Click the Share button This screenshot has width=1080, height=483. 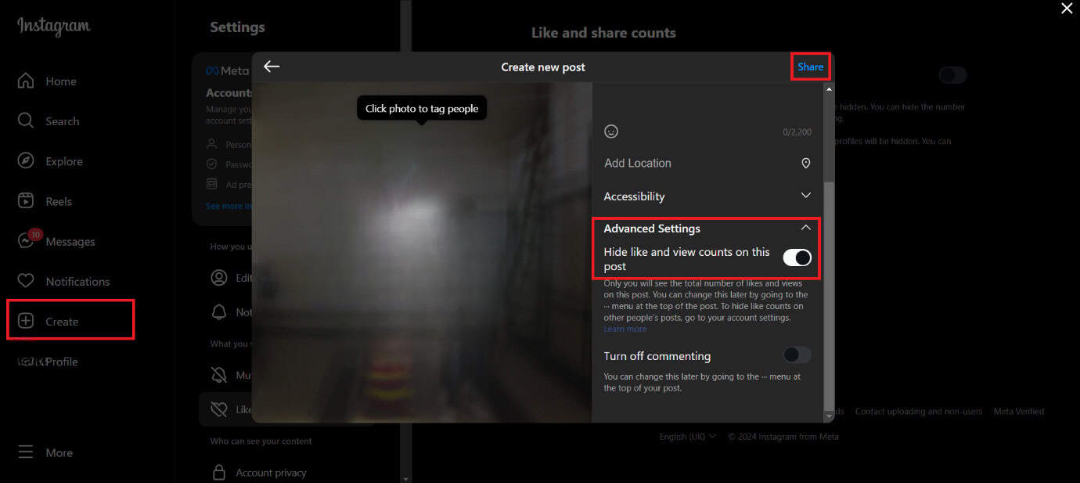click(x=810, y=67)
